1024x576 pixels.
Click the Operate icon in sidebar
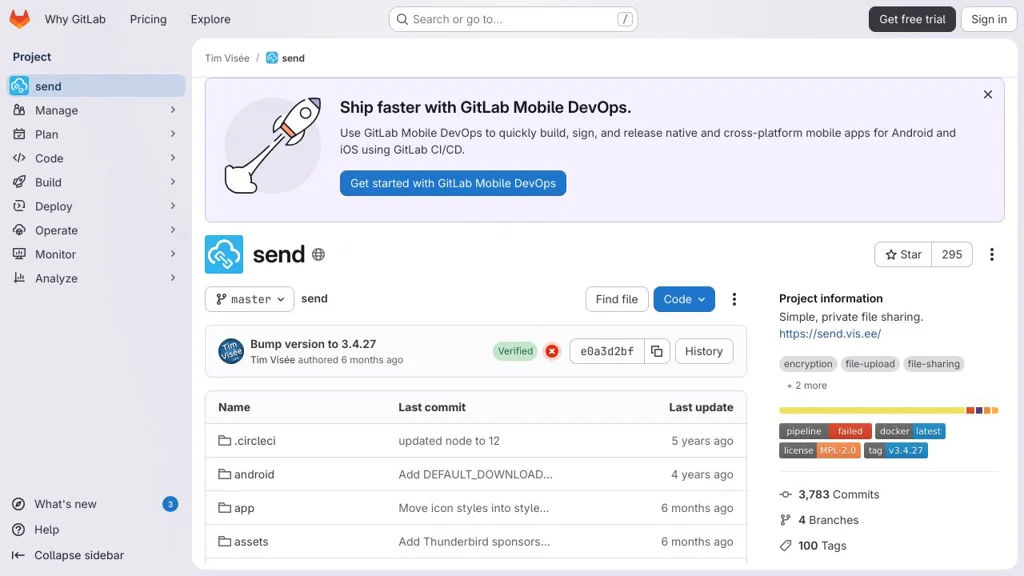[x=19, y=230]
